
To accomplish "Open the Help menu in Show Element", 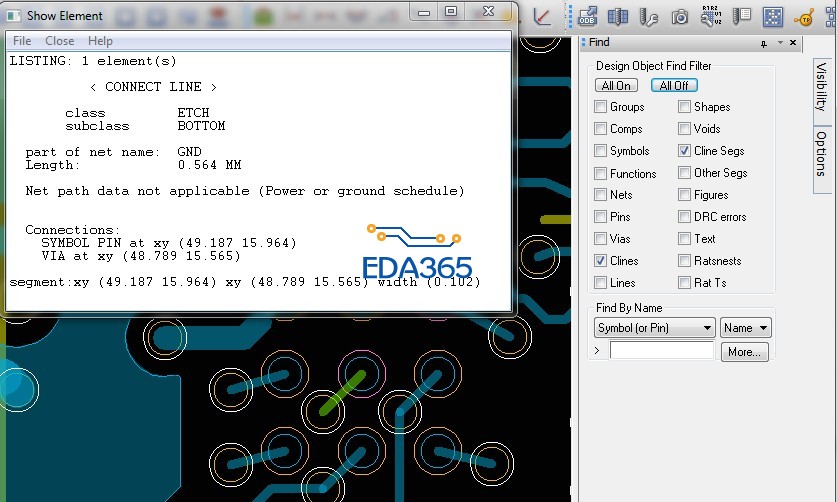I will (x=100, y=41).
